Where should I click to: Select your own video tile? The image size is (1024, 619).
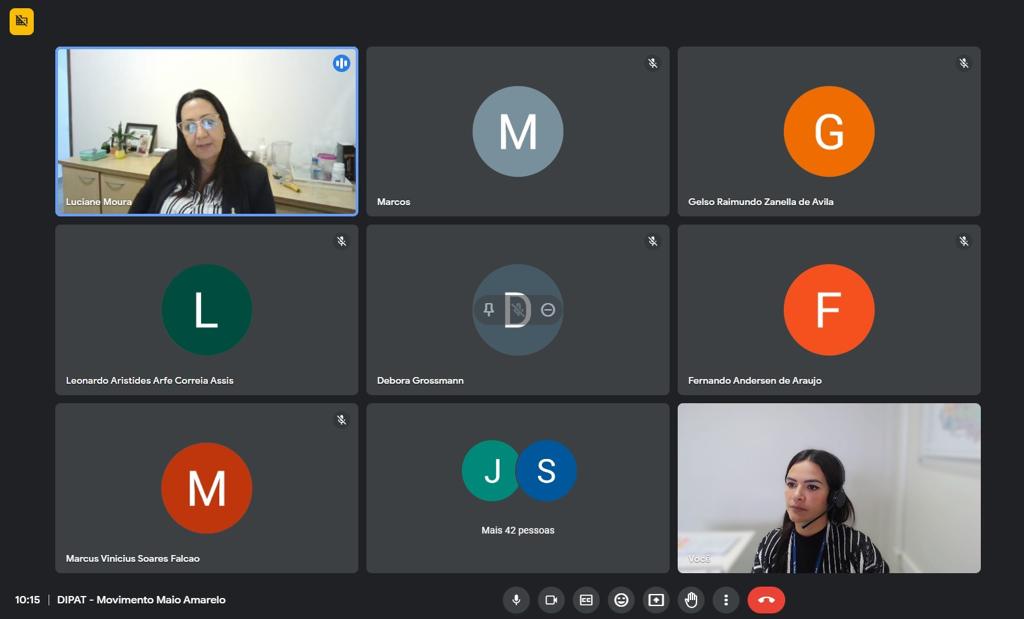coord(829,488)
